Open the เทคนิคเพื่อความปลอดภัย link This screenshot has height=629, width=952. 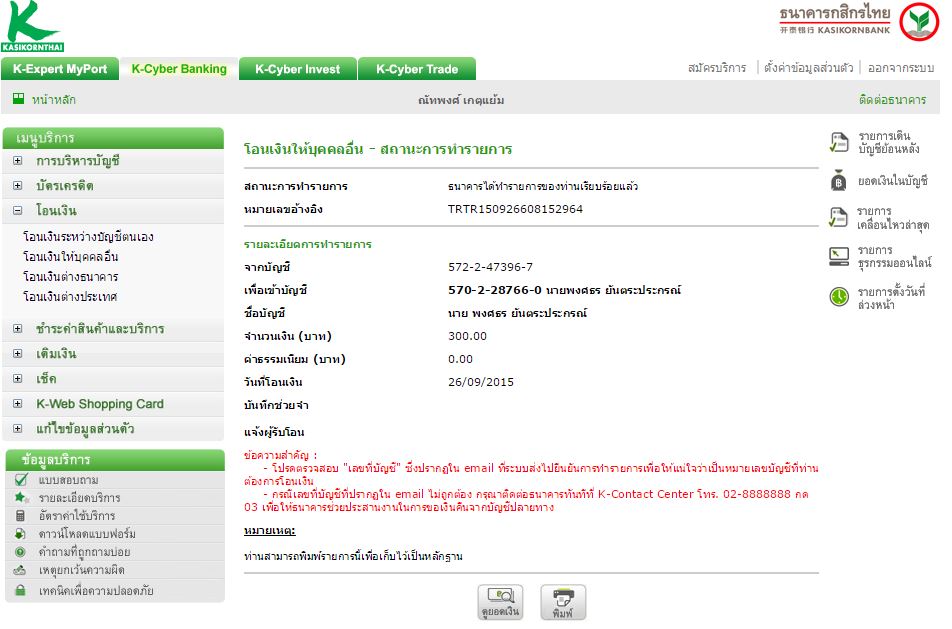(x=96, y=590)
